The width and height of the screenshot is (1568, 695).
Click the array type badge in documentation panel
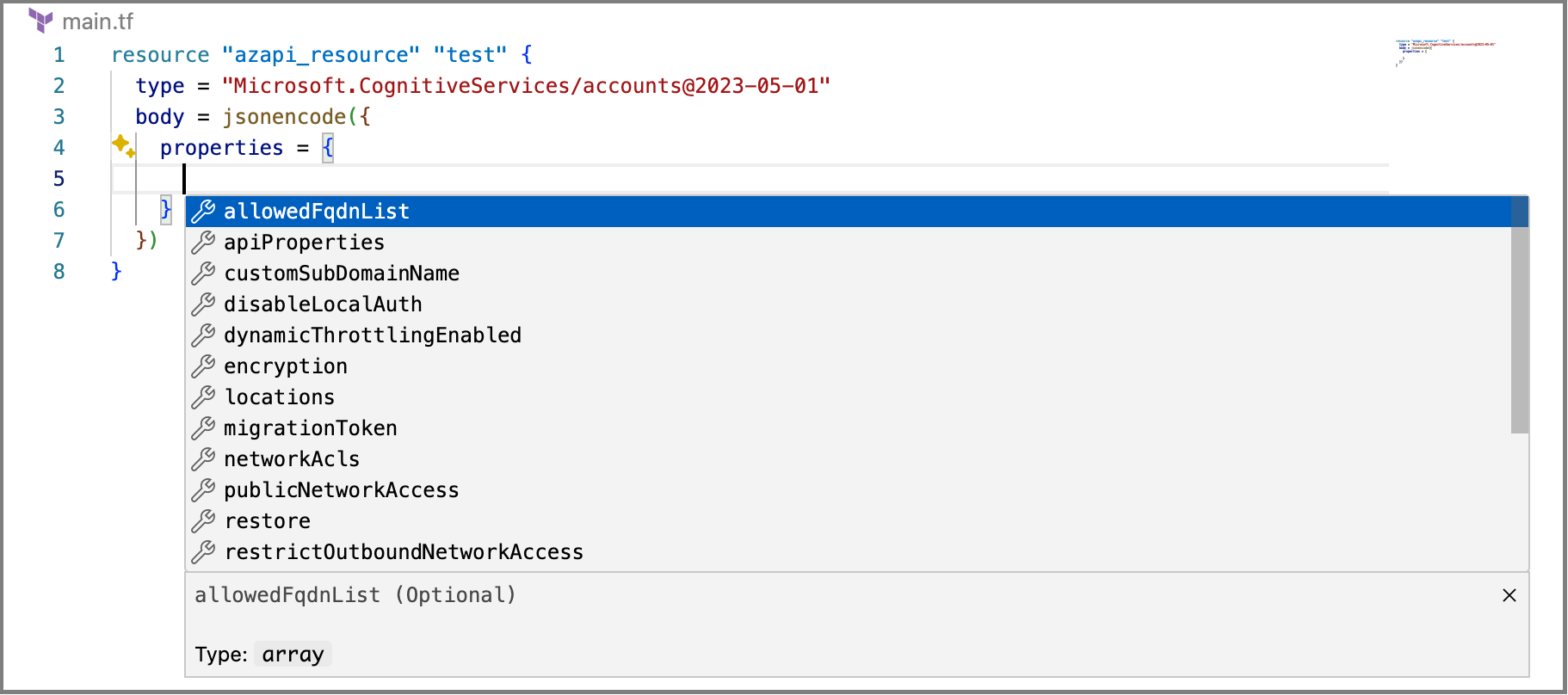tap(293, 654)
